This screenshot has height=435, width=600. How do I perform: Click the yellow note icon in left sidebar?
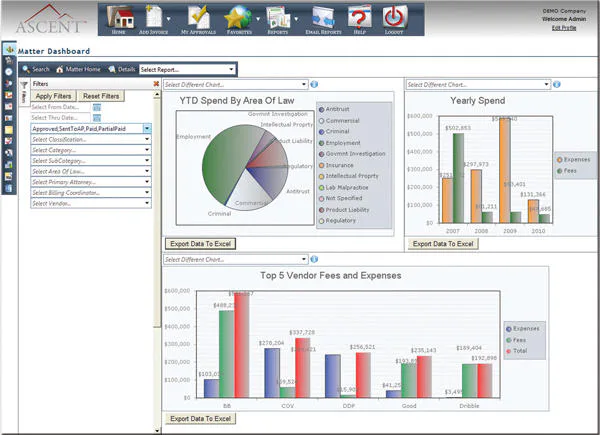tap(8, 130)
